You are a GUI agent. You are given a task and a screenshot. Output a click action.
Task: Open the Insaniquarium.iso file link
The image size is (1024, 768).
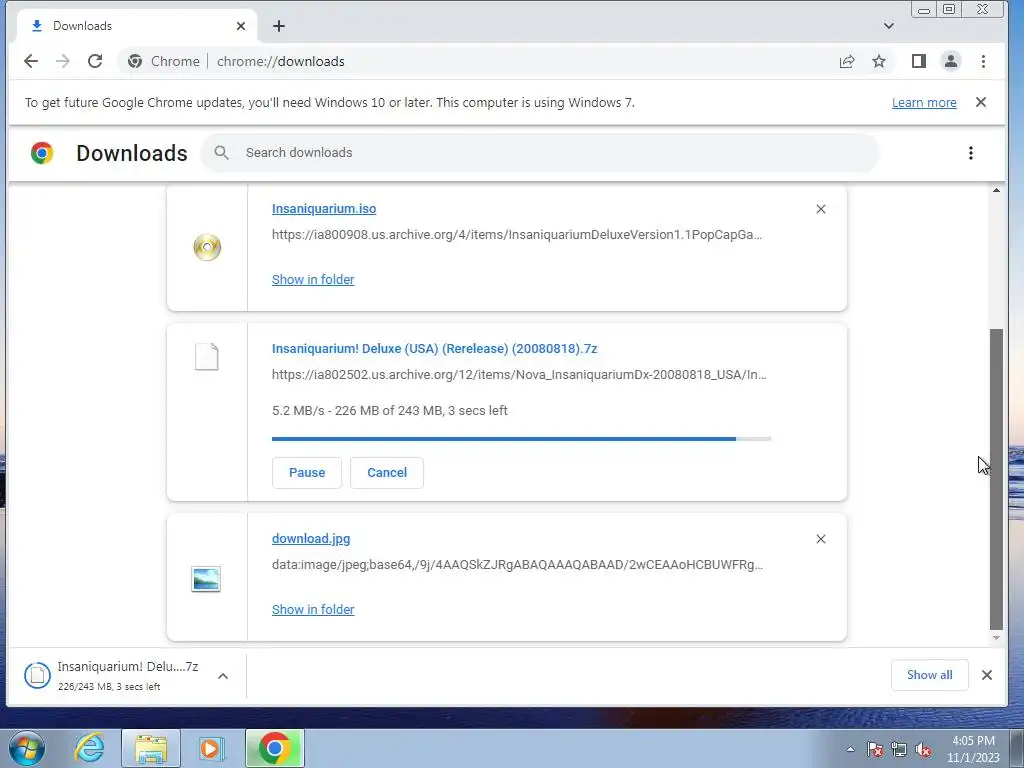pyautogui.click(x=324, y=208)
